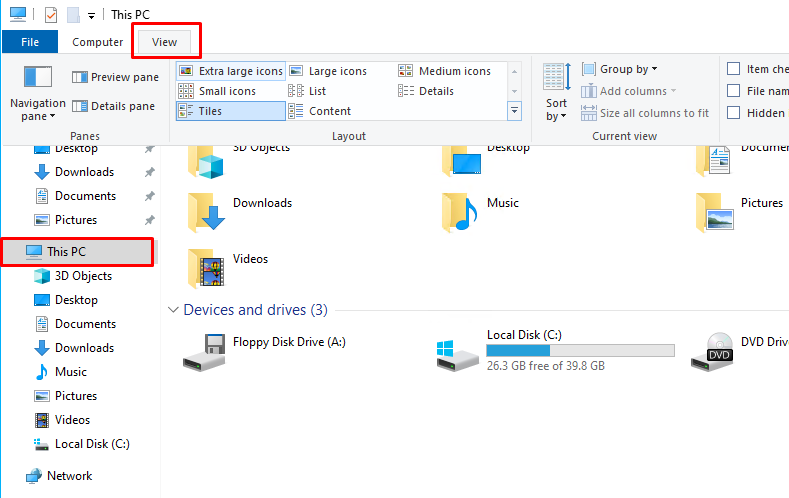This screenshot has width=789, height=498.
Task: Open the Add columns dropdown
Action: tap(628, 91)
